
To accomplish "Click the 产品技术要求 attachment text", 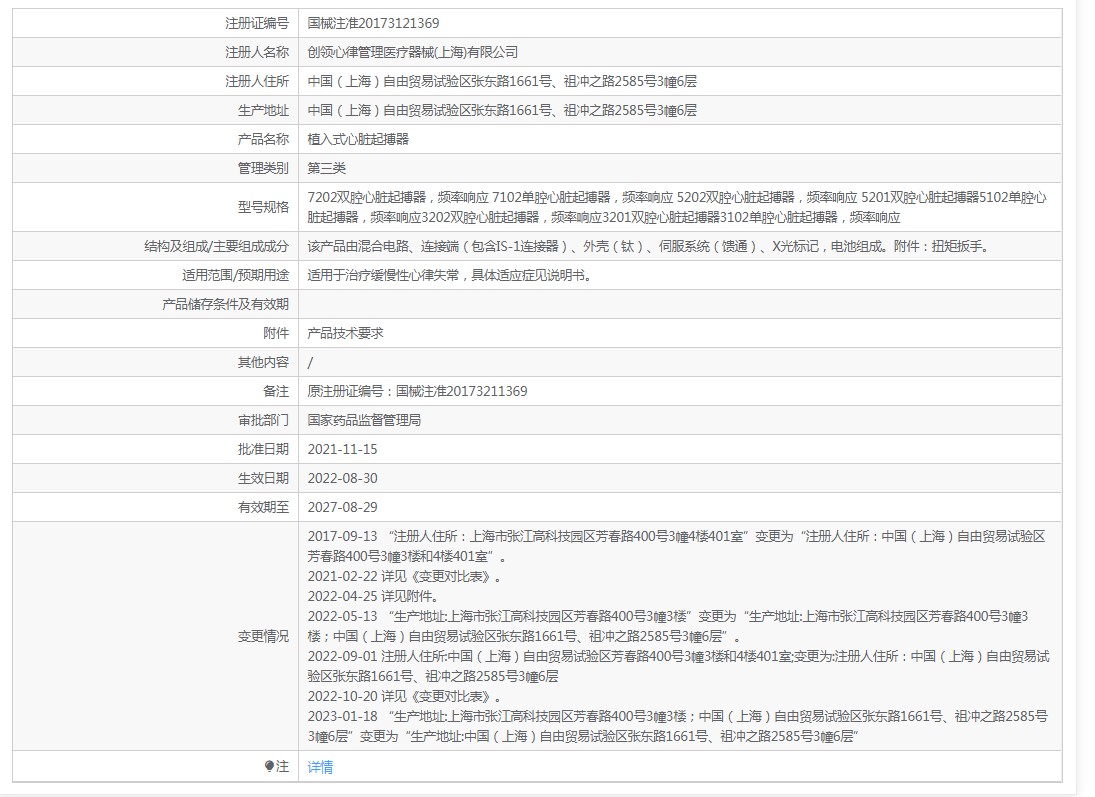I will coord(346,334).
